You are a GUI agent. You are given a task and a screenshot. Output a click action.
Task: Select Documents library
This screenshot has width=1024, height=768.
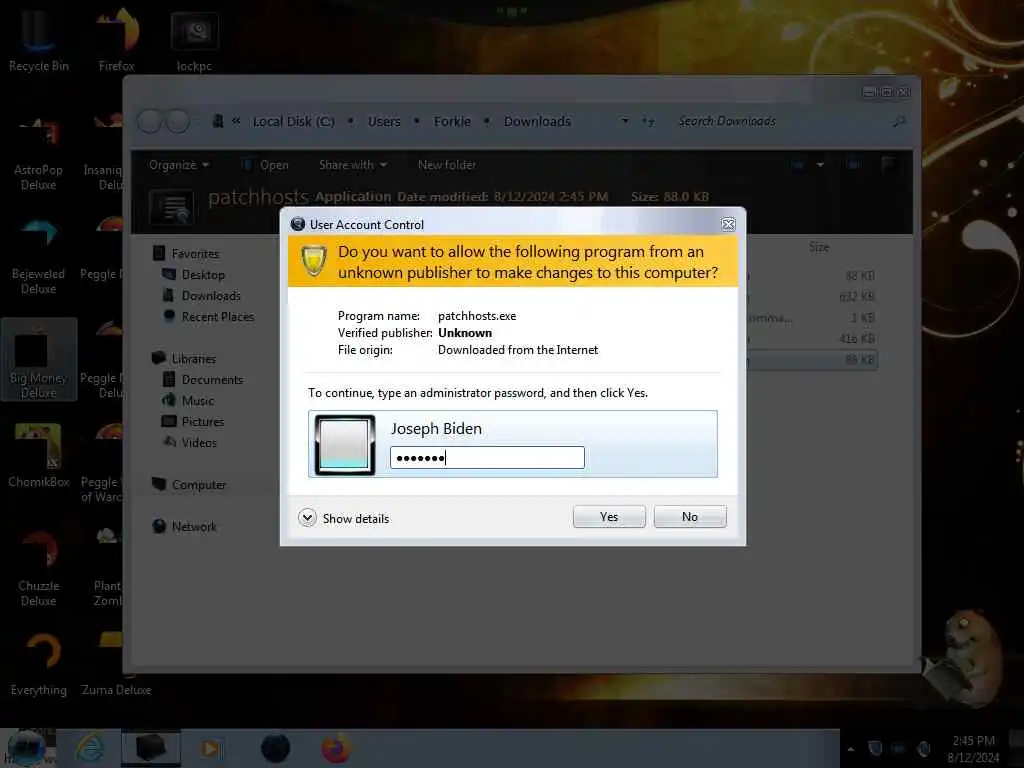point(212,379)
